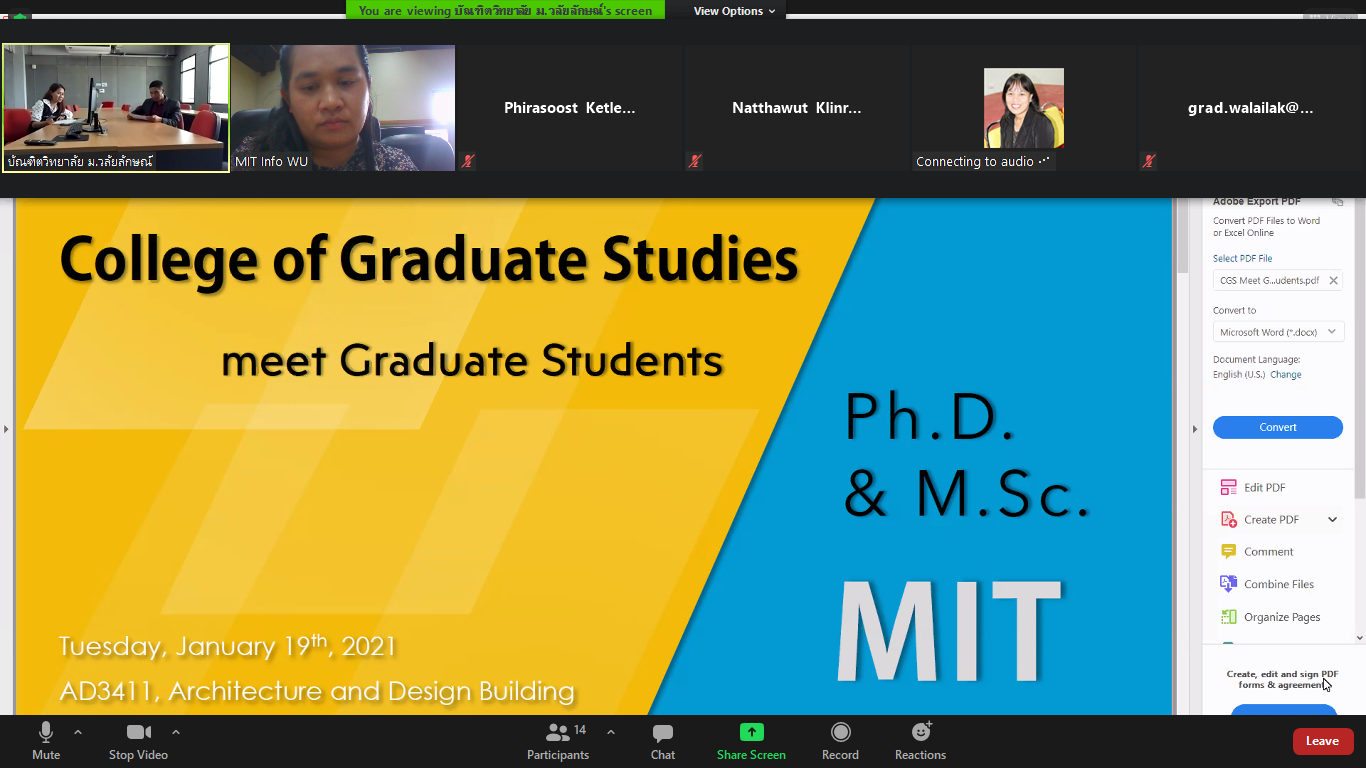Open the Organize Pages tool
Screen dimensions: 1366x768
1228,617
